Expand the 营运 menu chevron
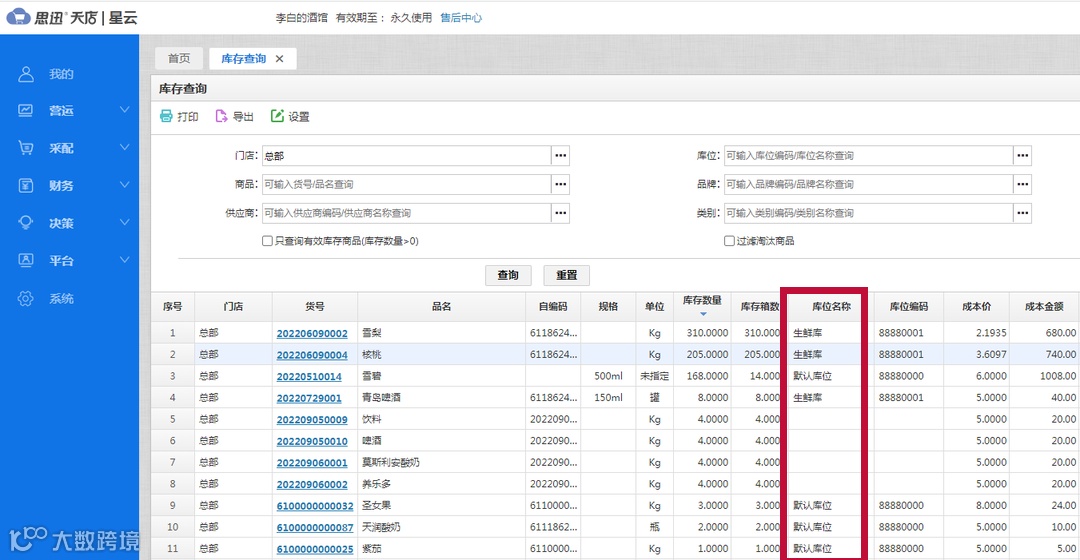 pos(125,110)
